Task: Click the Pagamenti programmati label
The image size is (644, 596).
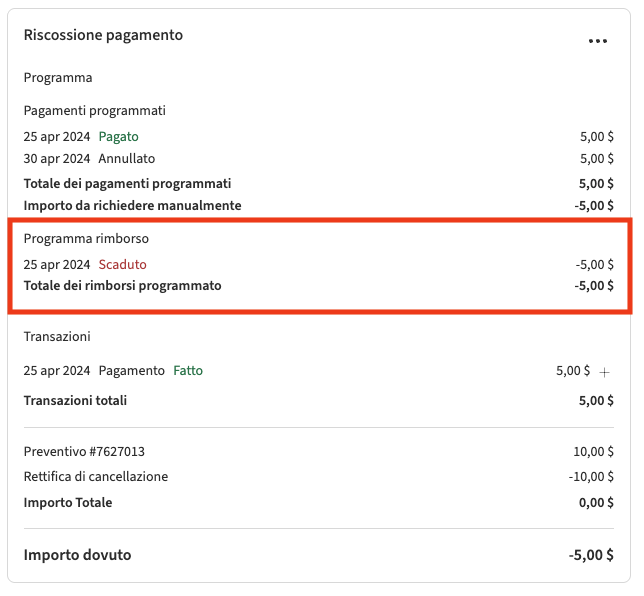Action: coord(94,110)
